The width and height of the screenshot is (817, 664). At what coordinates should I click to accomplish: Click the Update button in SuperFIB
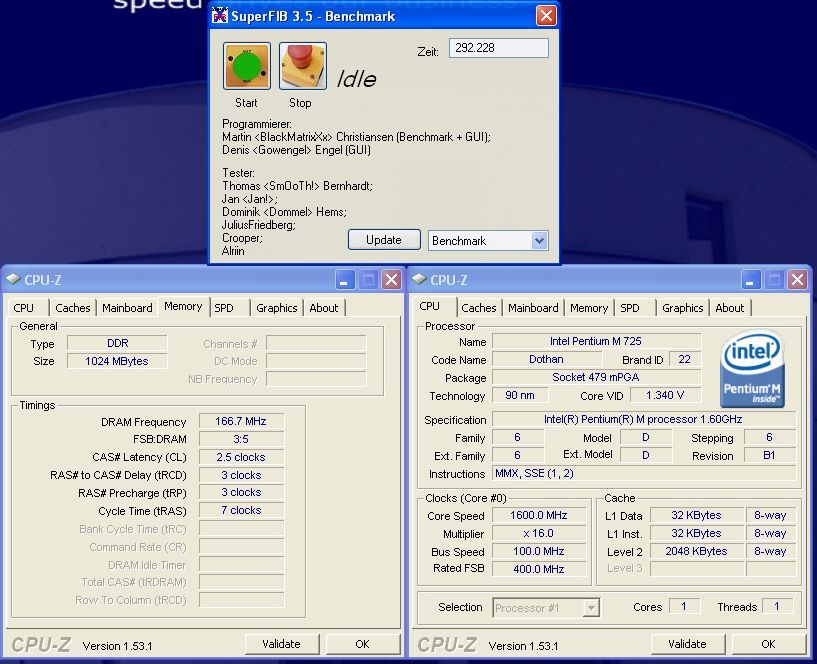pyautogui.click(x=384, y=240)
